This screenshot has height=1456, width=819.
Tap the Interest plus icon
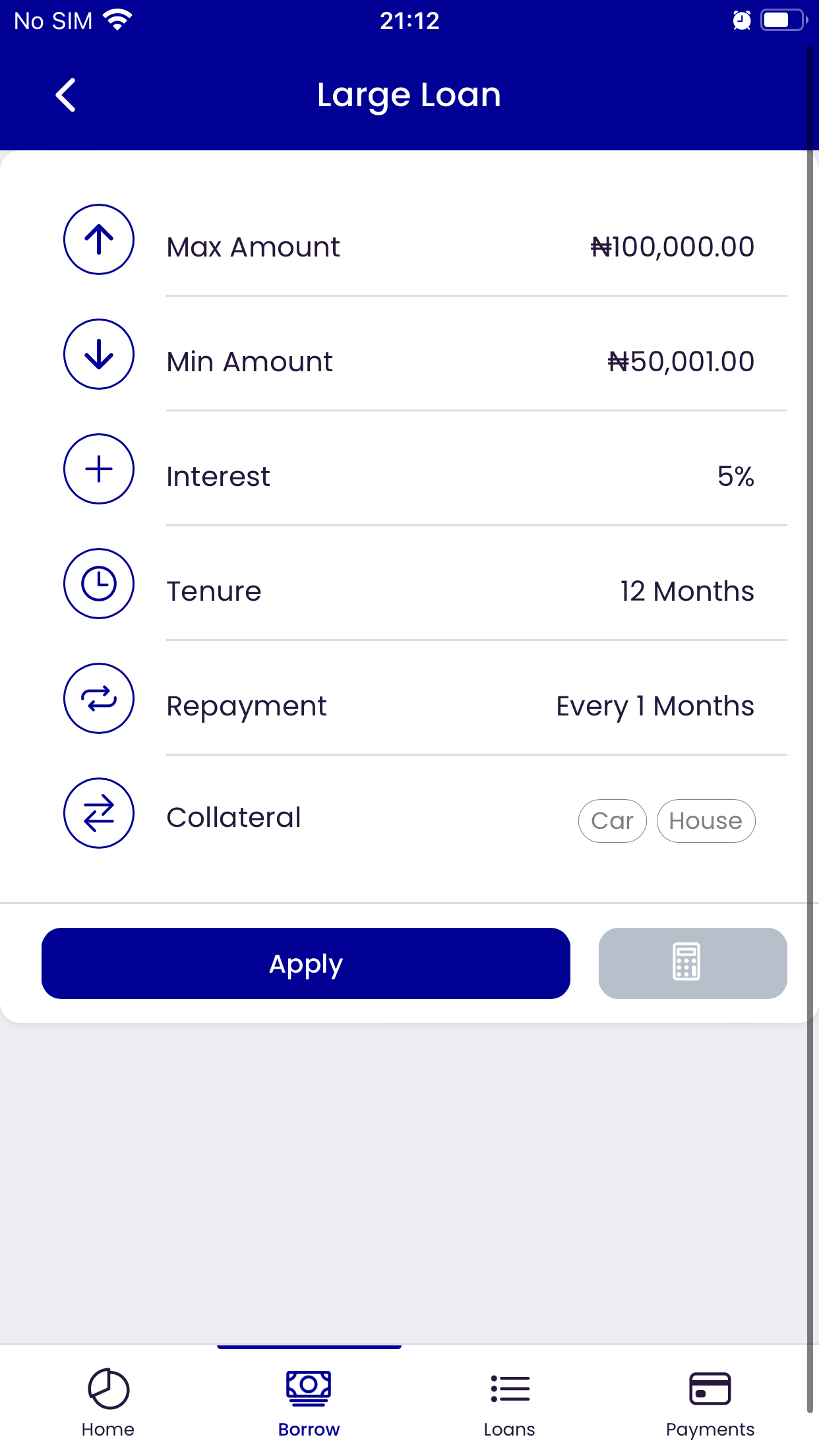(99, 469)
